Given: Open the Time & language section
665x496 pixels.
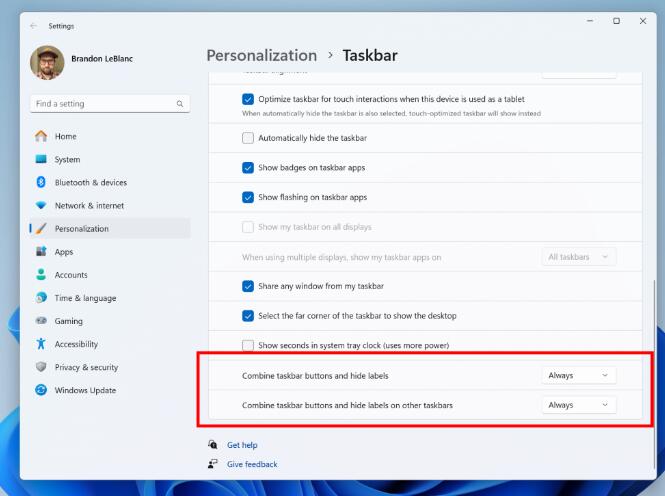Looking at the screenshot, I should pyautogui.click(x=85, y=298).
